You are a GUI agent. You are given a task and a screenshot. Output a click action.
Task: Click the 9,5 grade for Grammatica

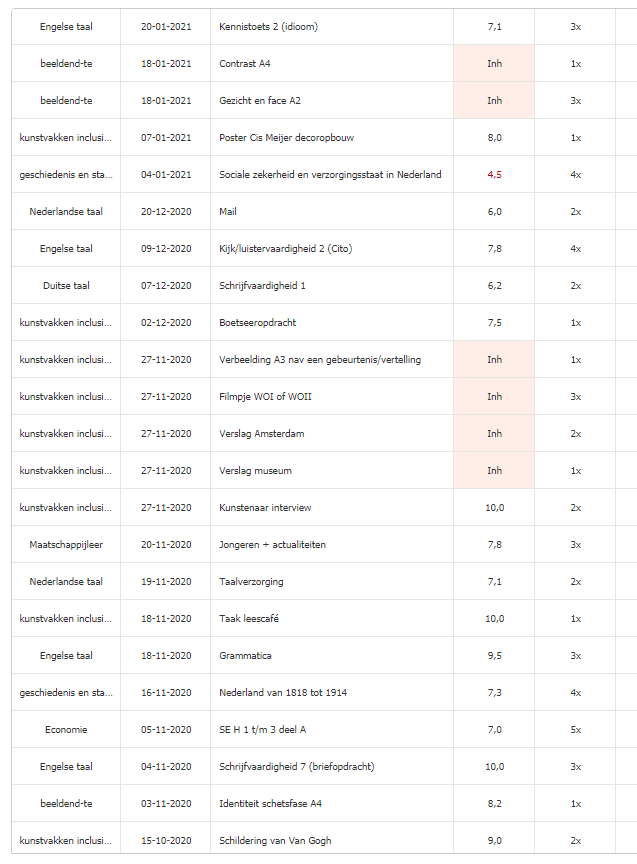[494, 655]
